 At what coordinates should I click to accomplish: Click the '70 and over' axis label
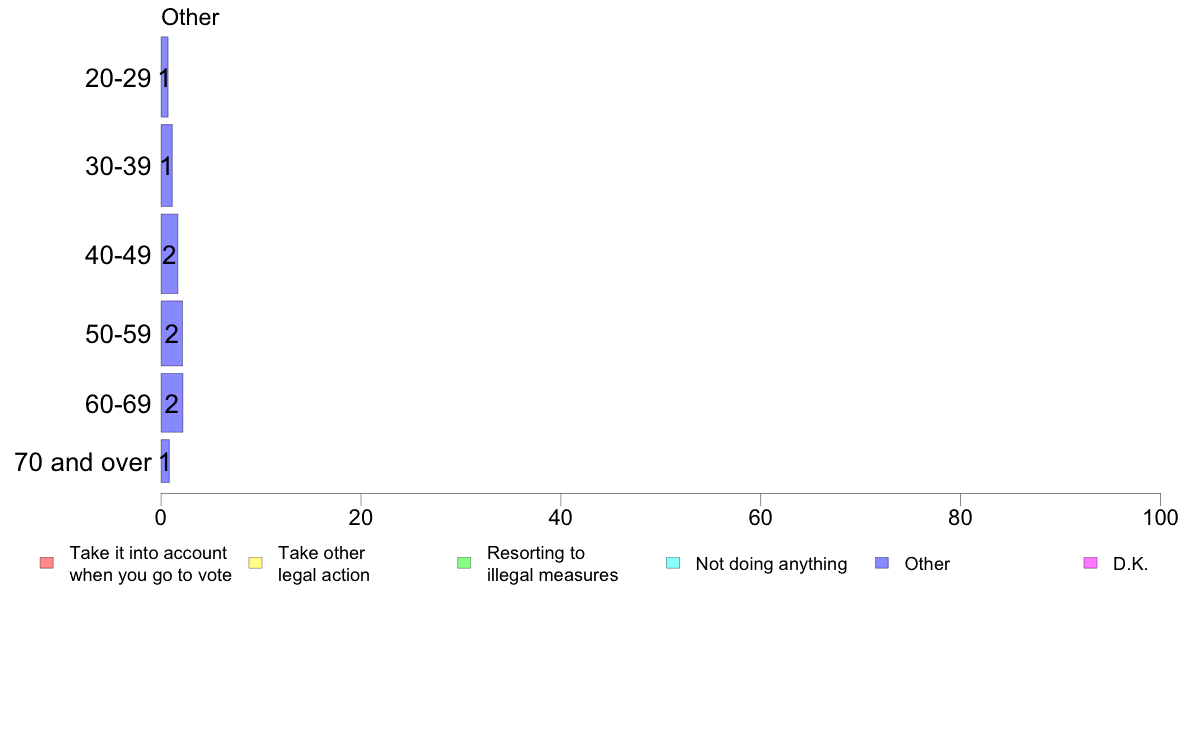pyautogui.click(x=83, y=462)
